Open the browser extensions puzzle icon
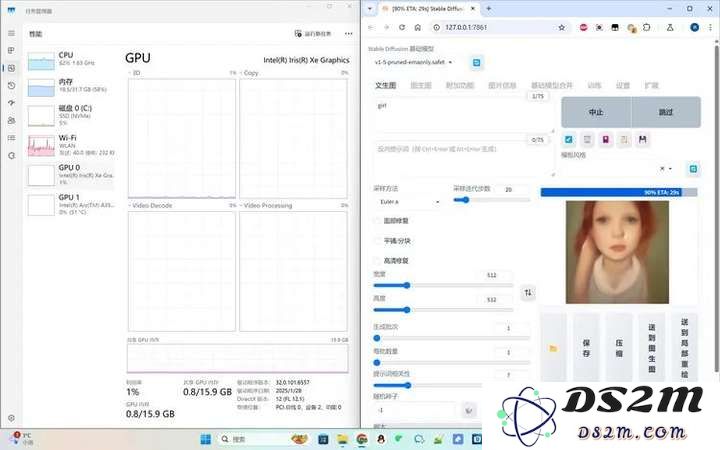This screenshot has height=450, width=720. pyautogui.click(x=647, y=28)
